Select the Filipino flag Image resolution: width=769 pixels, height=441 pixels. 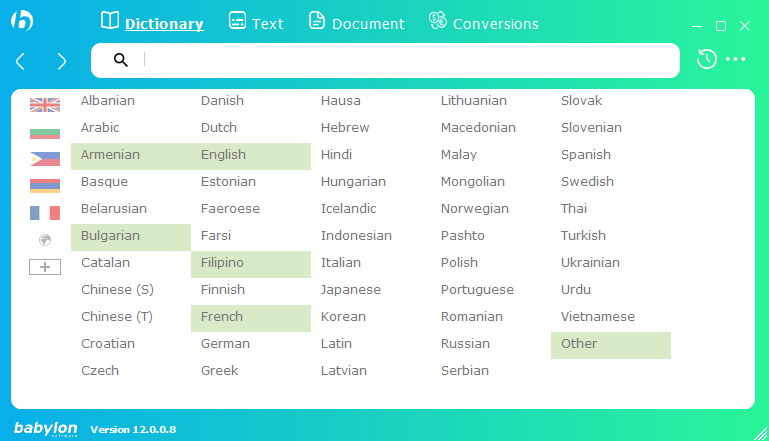[x=45, y=159]
